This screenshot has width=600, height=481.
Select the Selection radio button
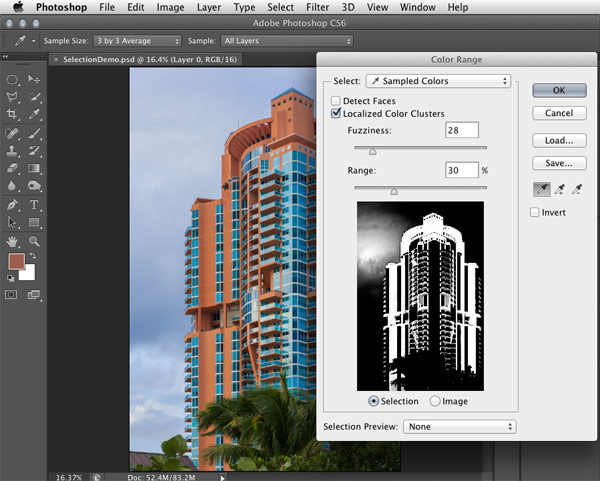[373, 401]
